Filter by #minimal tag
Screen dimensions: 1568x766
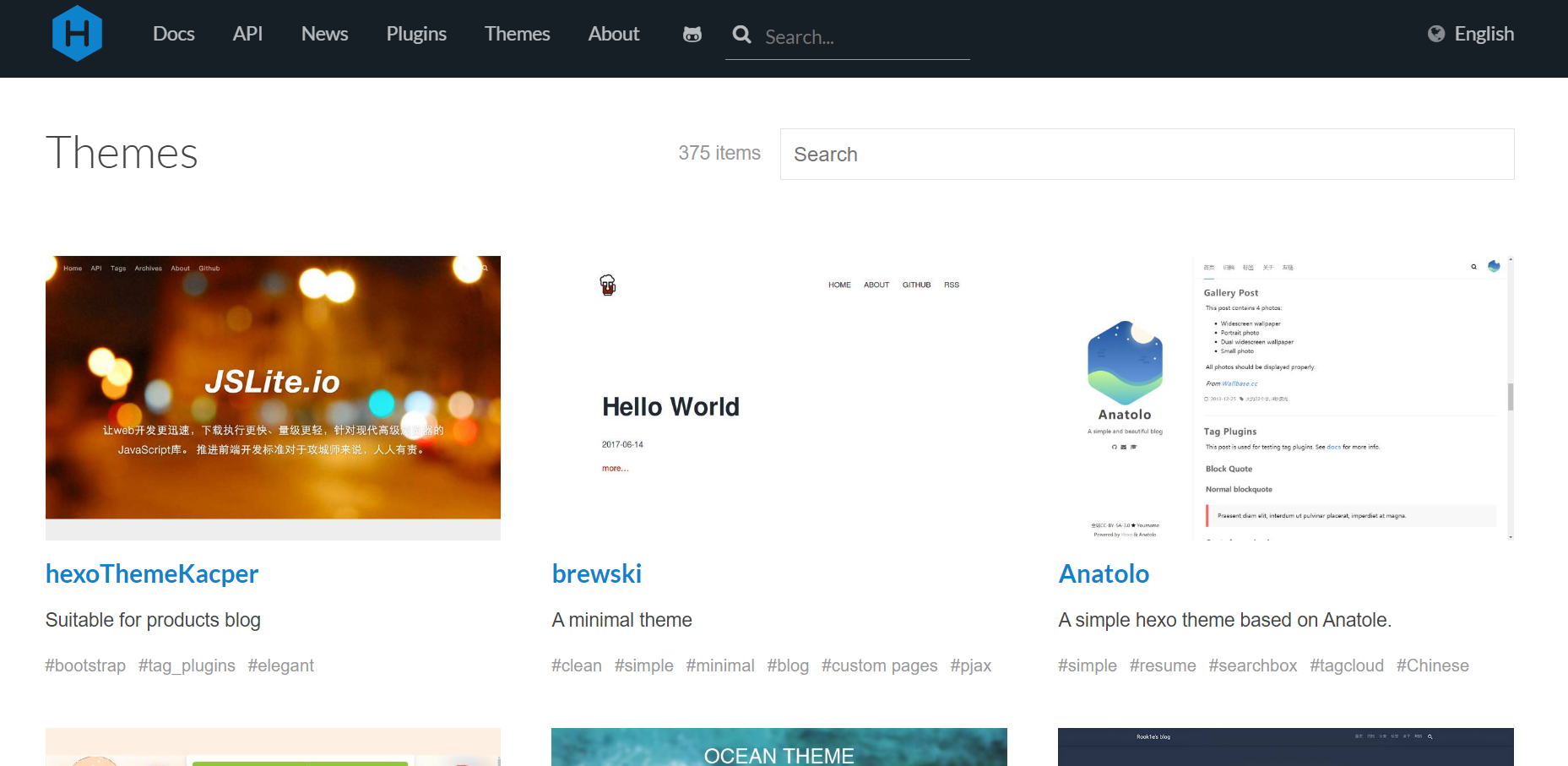[x=720, y=665]
